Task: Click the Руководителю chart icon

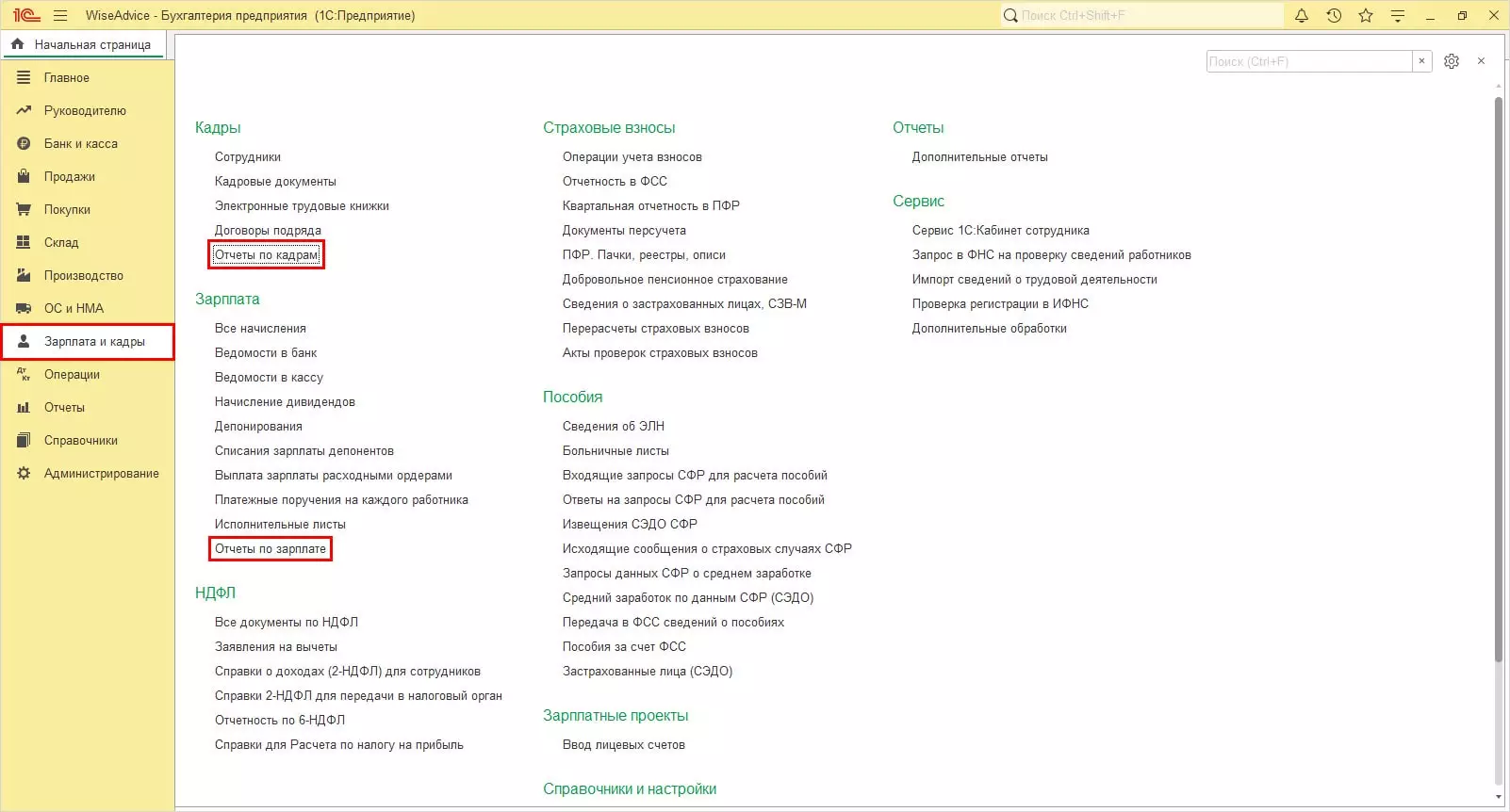Action: 24,110
